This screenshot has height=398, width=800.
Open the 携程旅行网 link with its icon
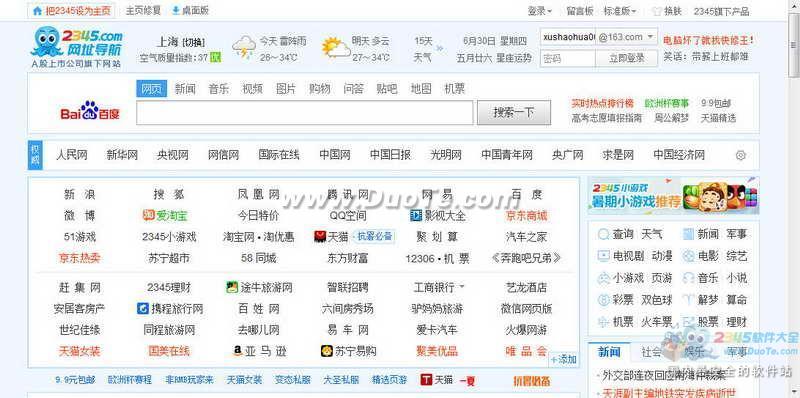(x=170, y=309)
